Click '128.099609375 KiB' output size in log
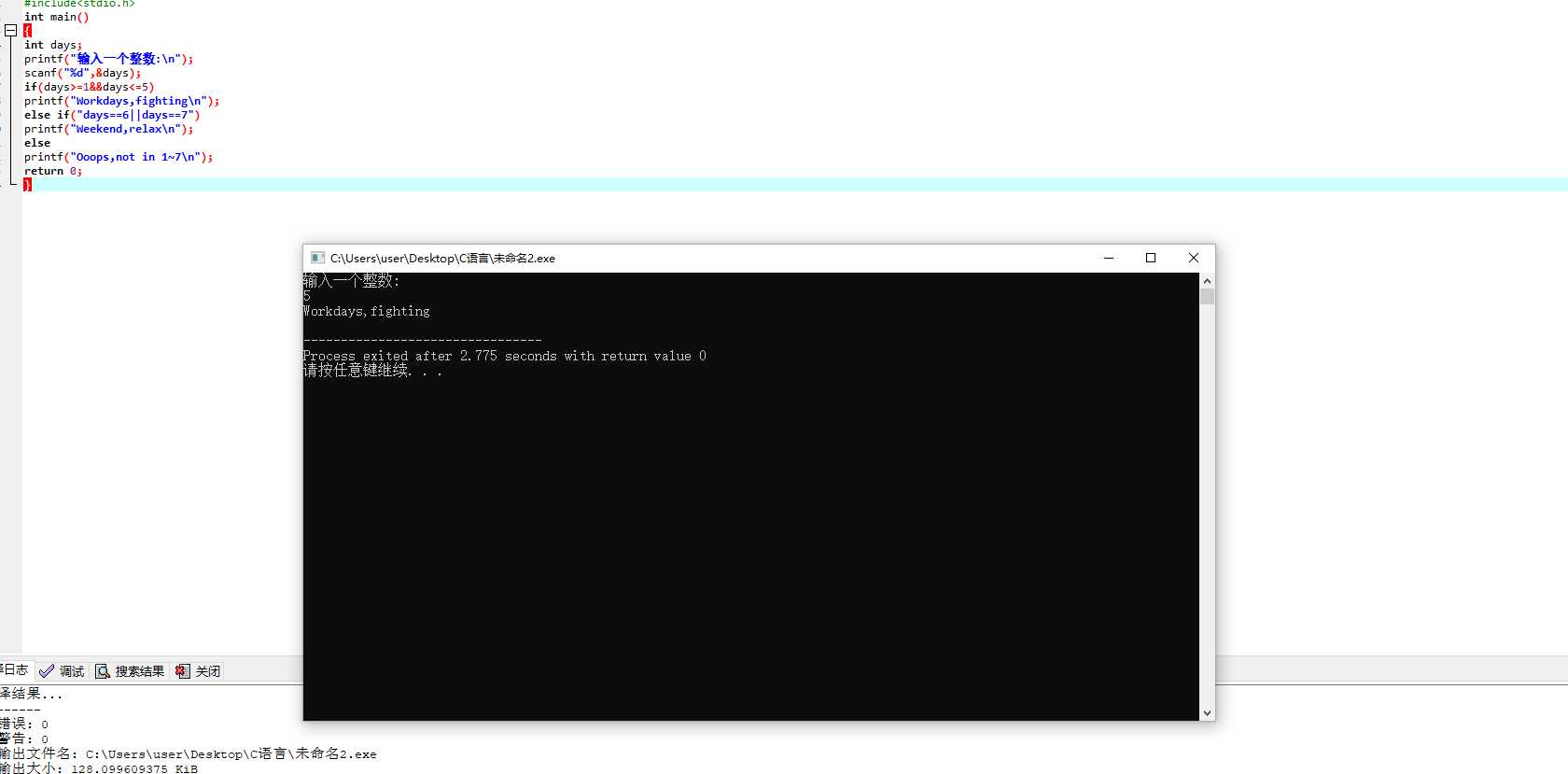1568x774 pixels. 134,768
